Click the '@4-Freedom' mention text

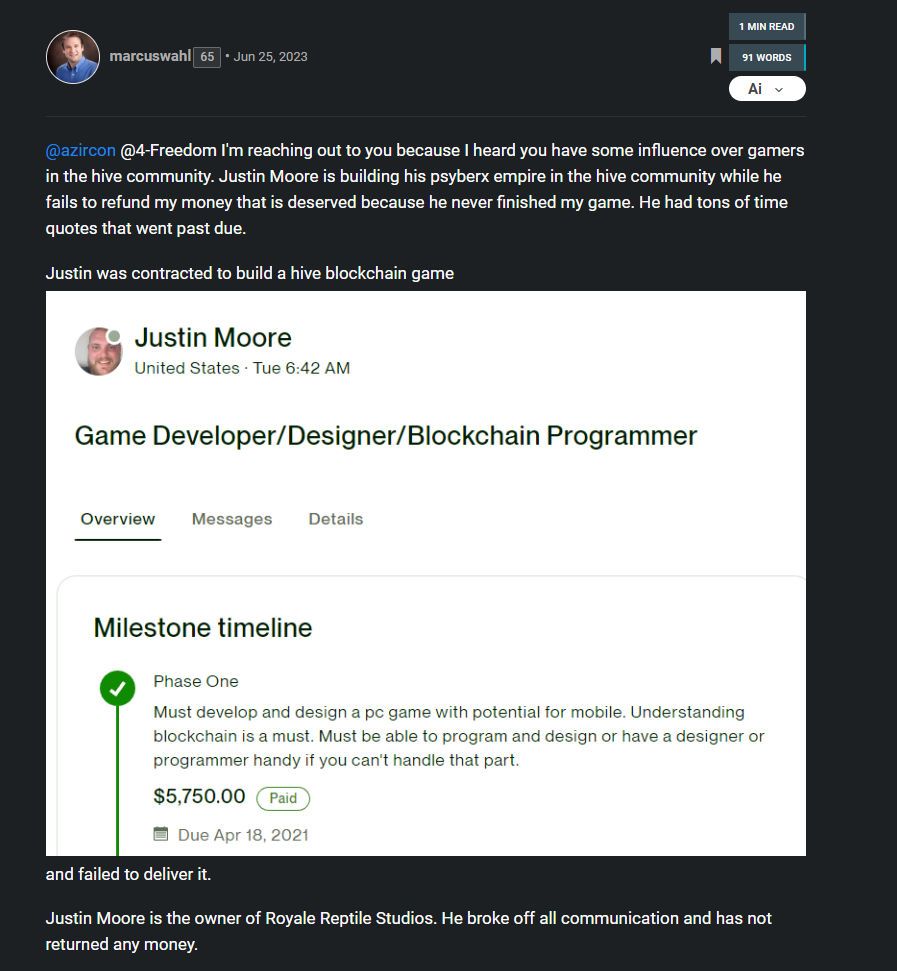(168, 150)
